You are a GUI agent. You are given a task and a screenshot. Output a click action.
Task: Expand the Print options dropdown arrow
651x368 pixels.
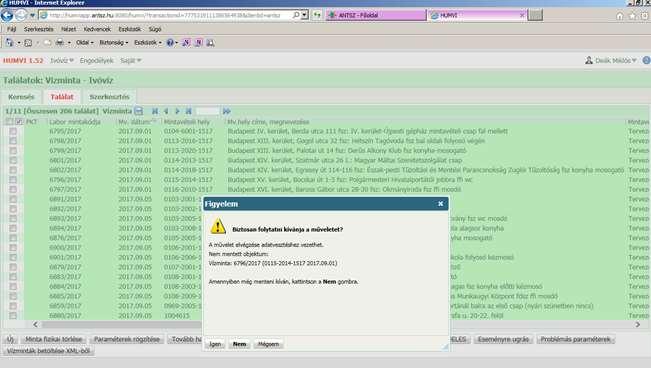69,42
